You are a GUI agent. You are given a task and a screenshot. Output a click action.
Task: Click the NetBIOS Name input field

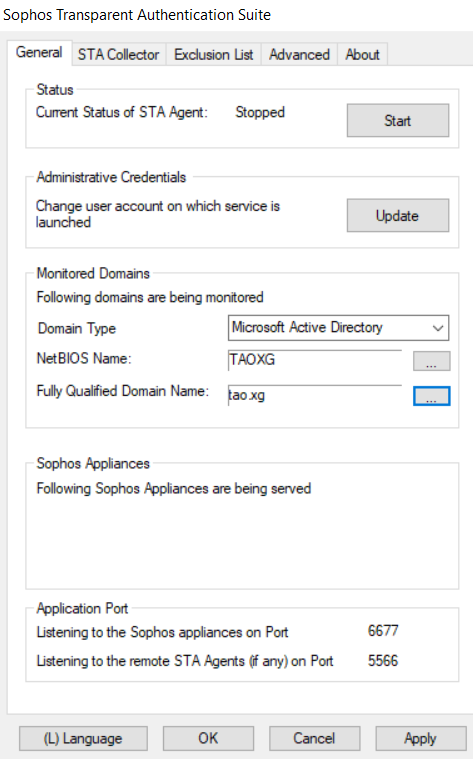tap(315, 360)
